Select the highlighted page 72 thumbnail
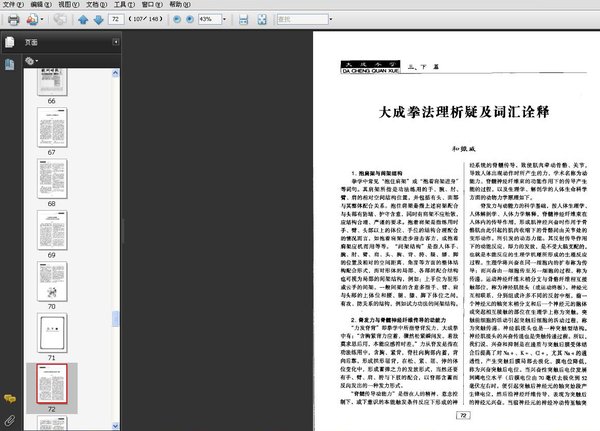 tap(52, 384)
